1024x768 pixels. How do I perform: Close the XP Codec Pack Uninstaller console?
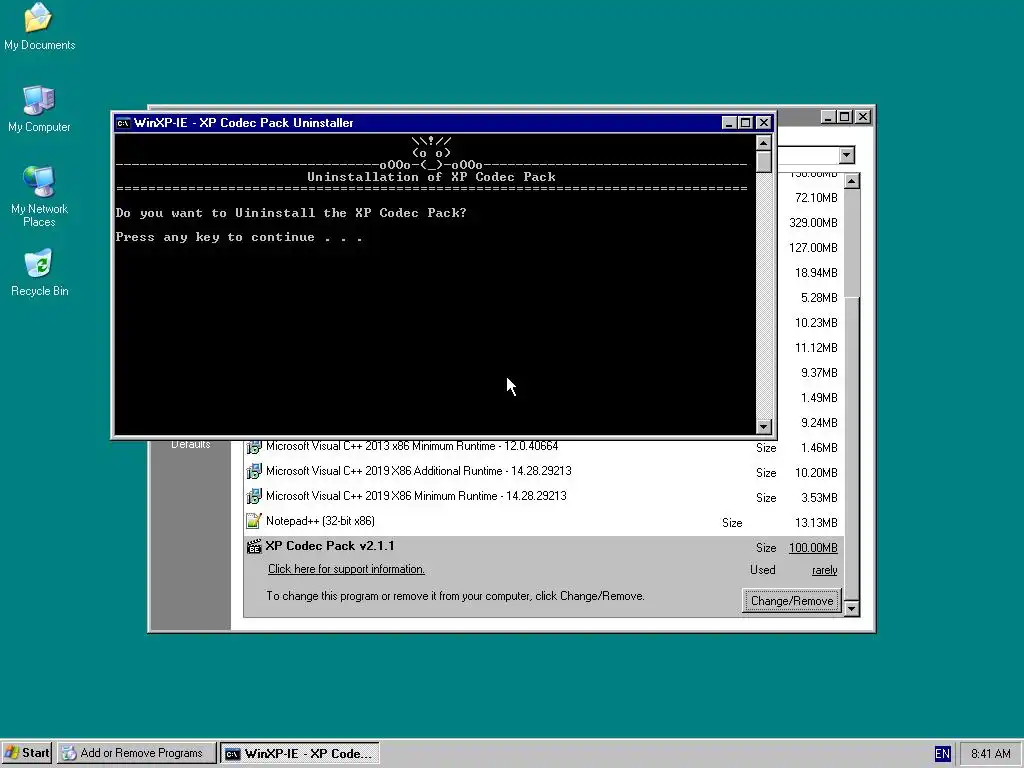click(x=763, y=123)
